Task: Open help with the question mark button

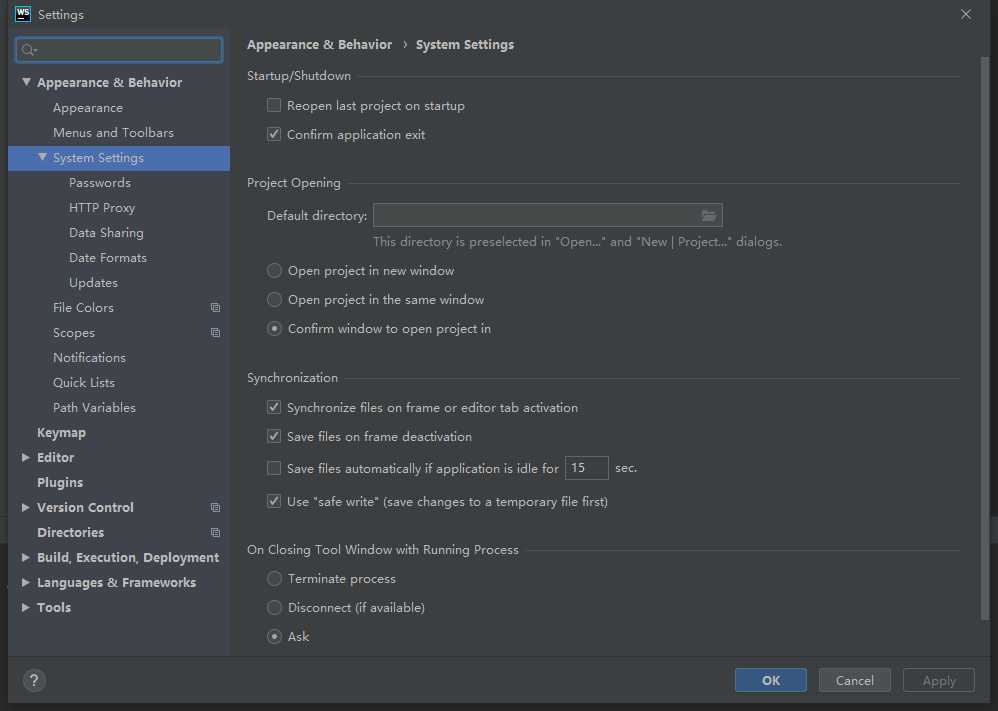Action: [34, 680]
